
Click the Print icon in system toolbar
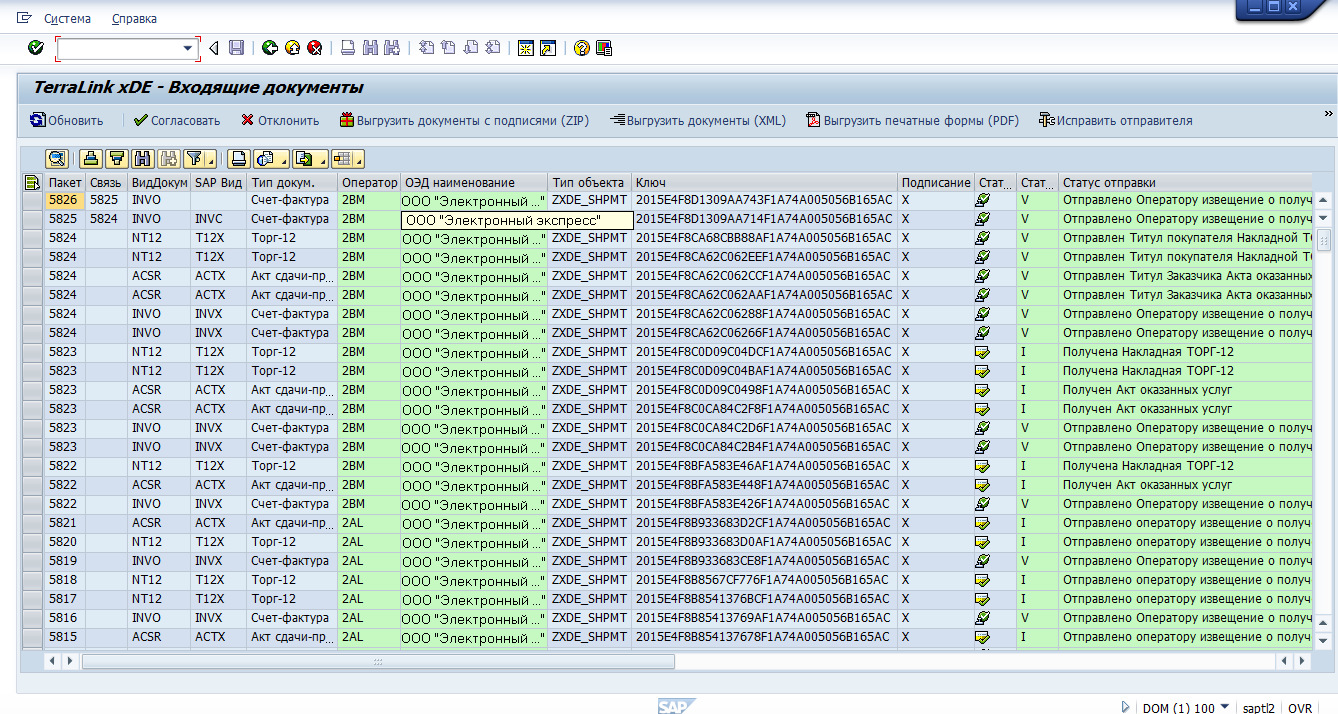click(x=348, y=48)
